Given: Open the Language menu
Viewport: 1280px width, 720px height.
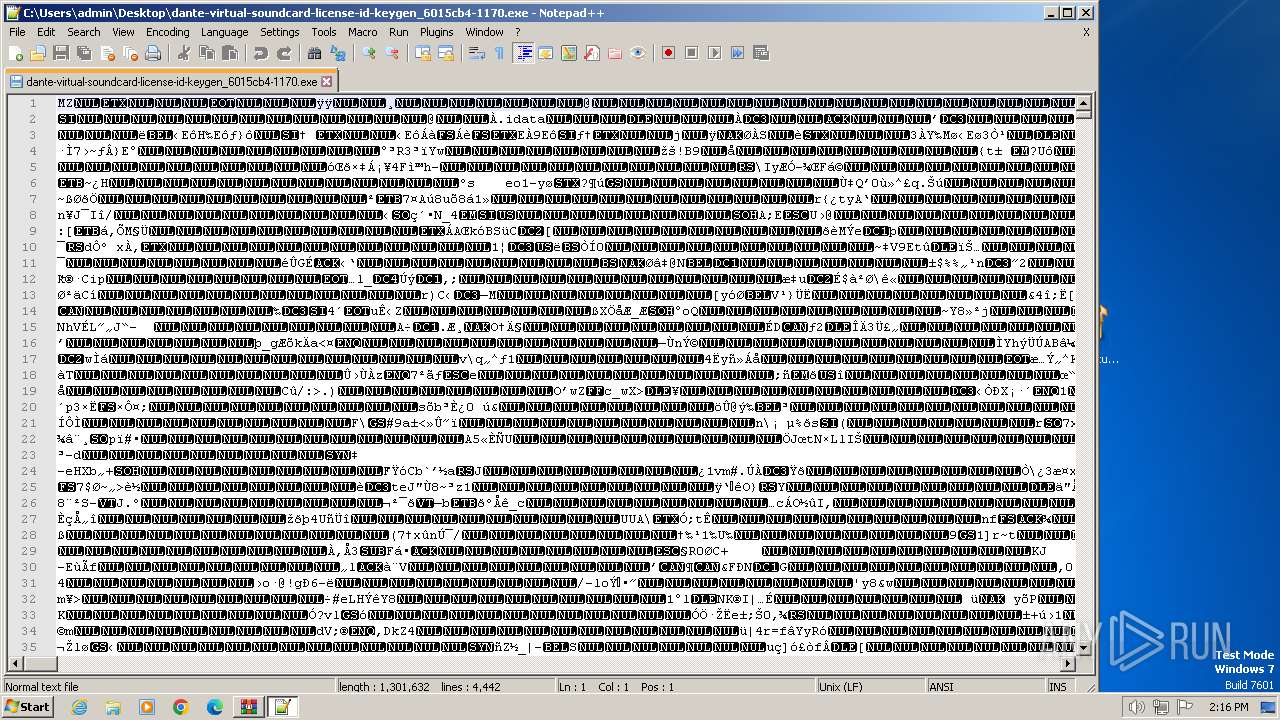Looking at the screenshot, I should pyautogui.click(x=224, y=32).
